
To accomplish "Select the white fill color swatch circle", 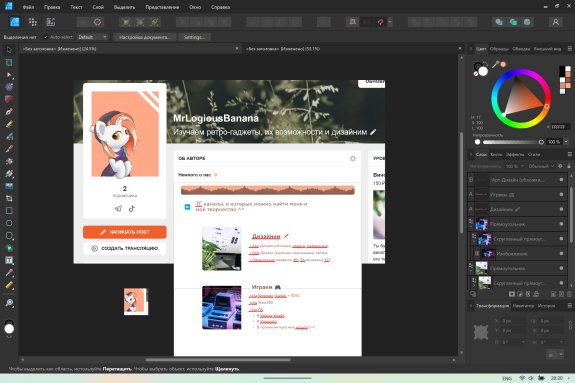I will tap(483, 71).
